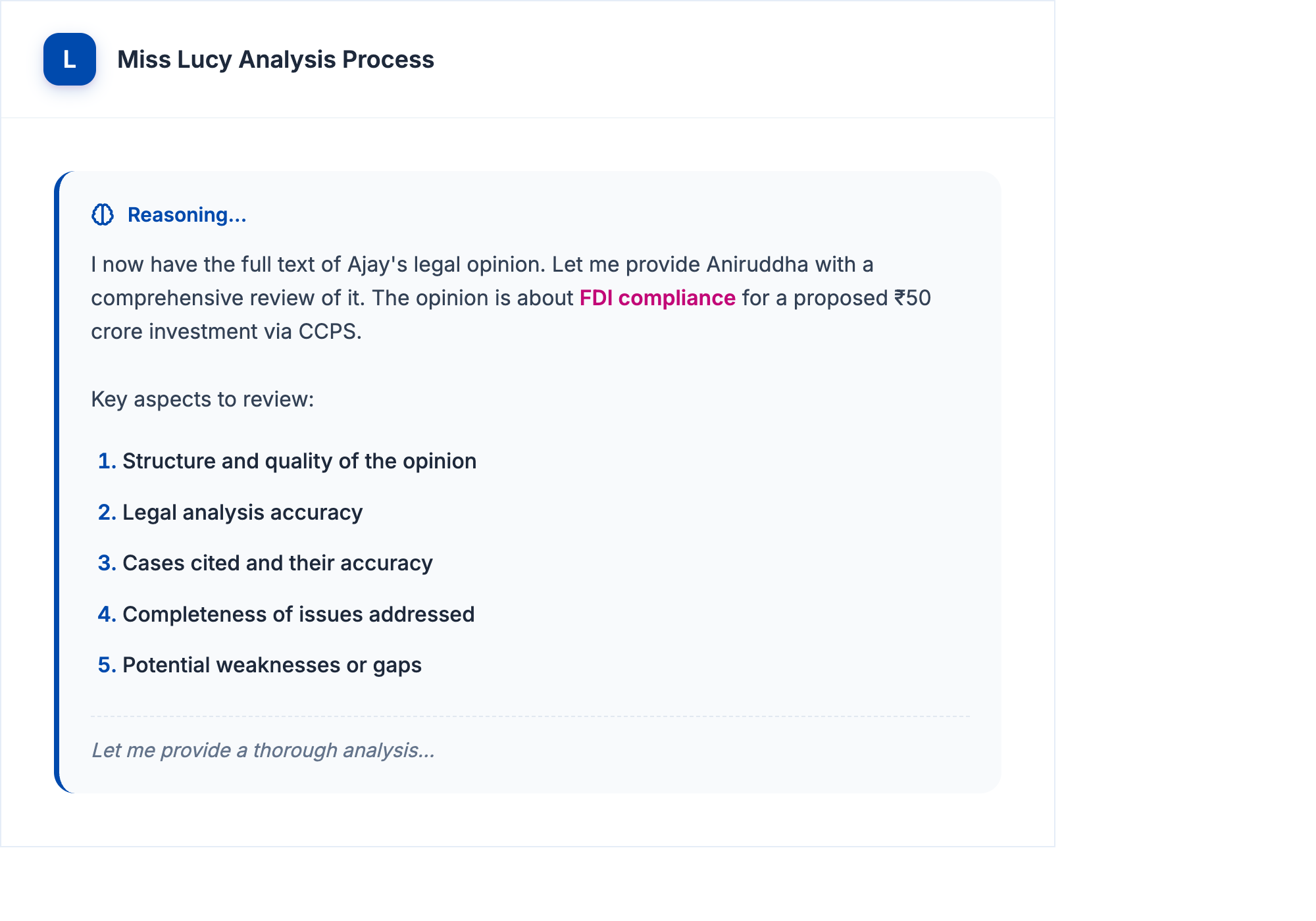Pick Completeness of issues addressed item
1316x921 pixels.
pos(299,614)
